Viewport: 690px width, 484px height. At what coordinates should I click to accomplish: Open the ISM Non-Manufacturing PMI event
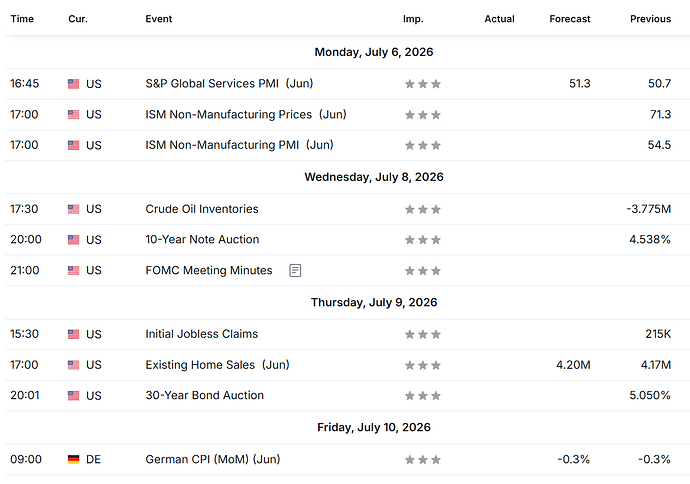point(239,145)
